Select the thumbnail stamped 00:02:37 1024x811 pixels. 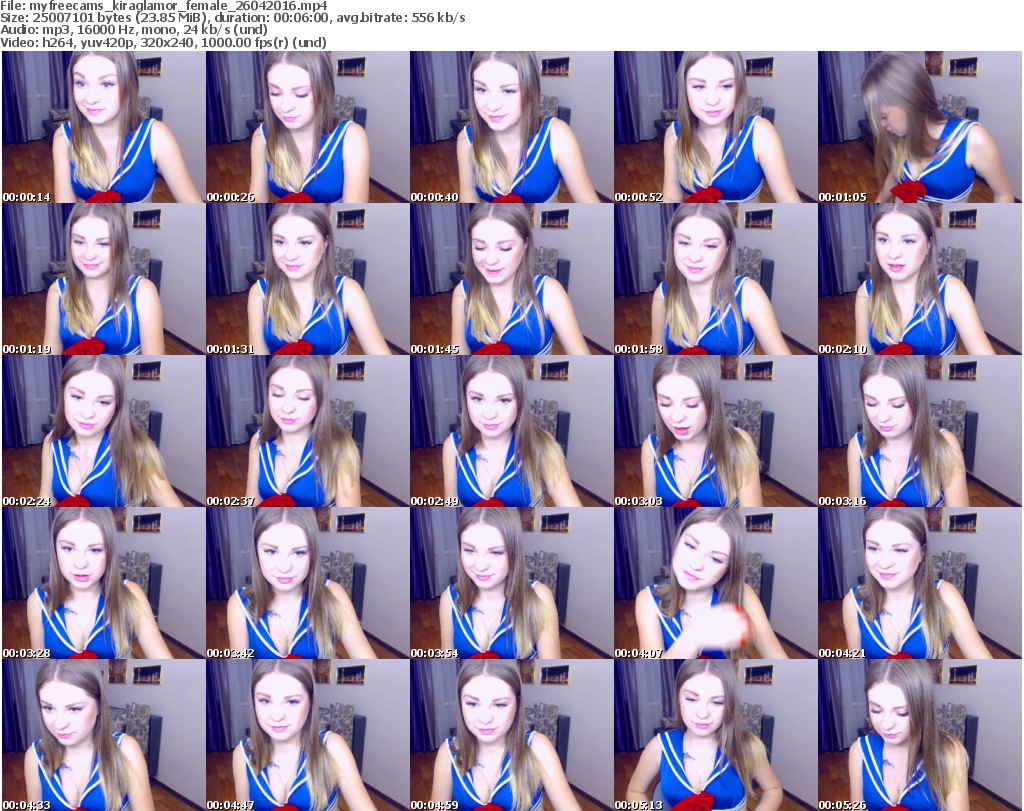pyautogui.click(x=308, y=431)
